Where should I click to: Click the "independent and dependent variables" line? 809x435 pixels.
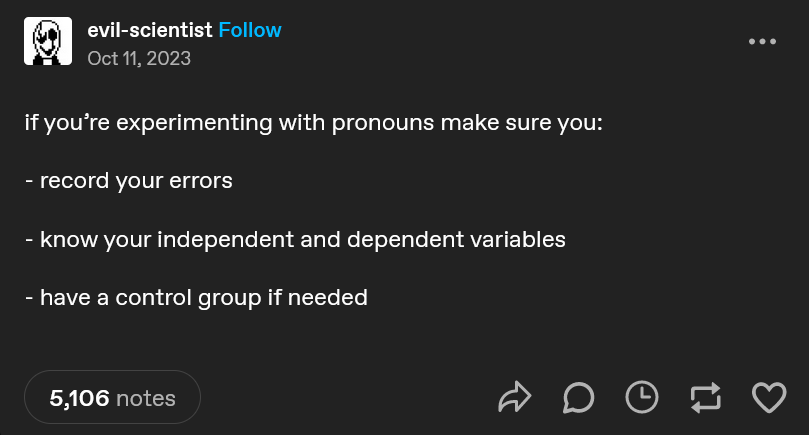(x=295, y=240)
